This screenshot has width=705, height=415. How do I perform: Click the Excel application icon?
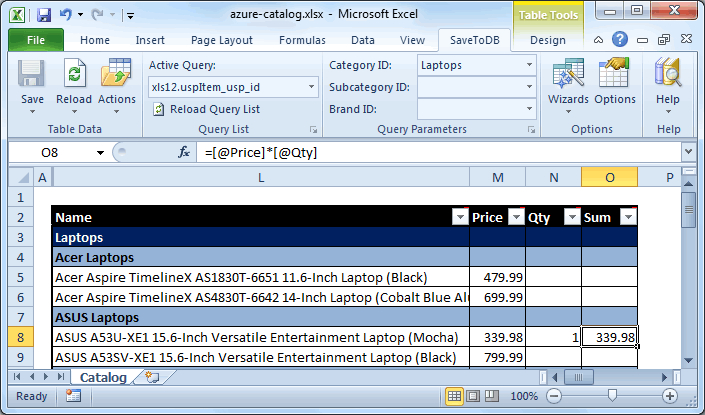[17, 15]
